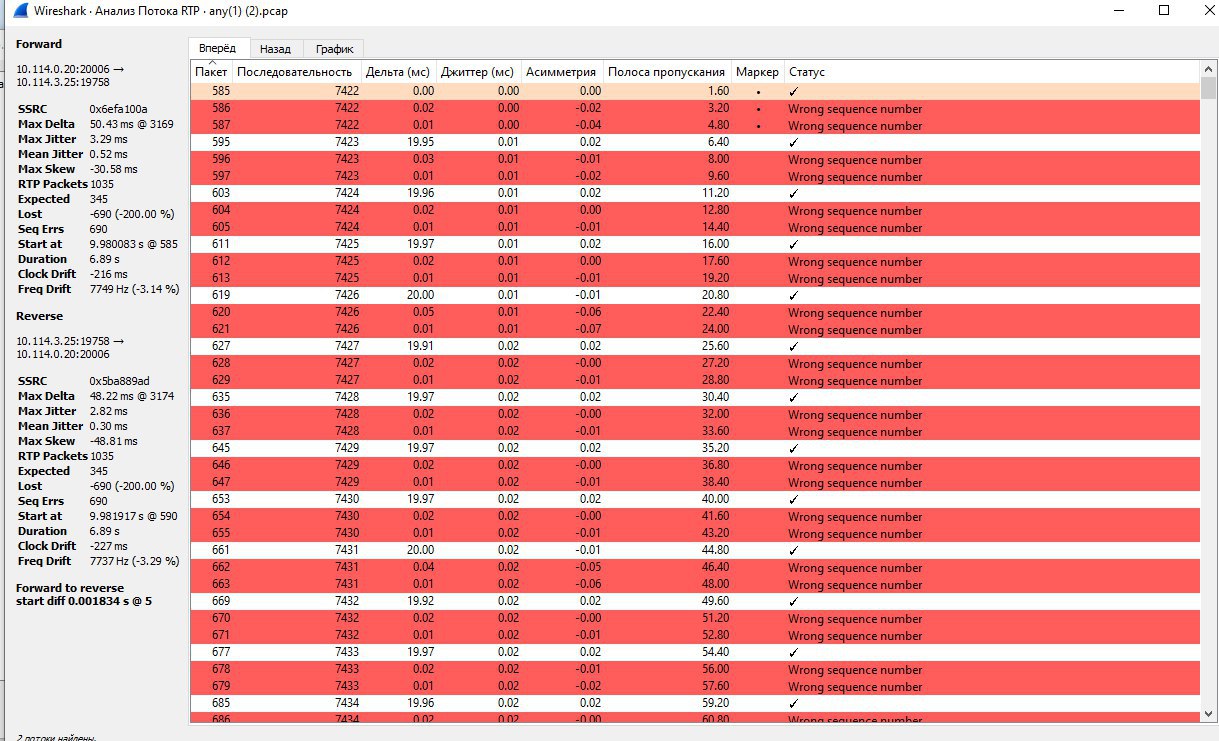1219x741 pixels.
Task: Select packet row 635
Action: [x=695, y=397]
